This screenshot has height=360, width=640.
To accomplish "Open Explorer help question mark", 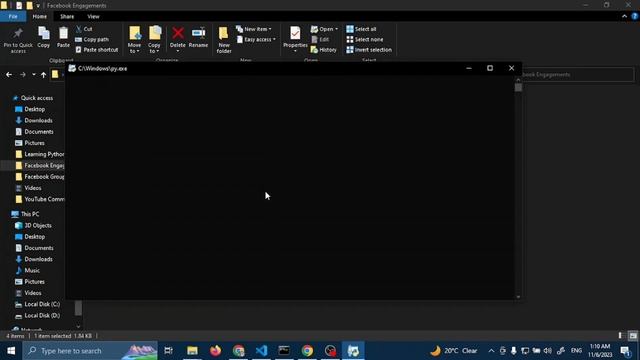I will click(634, 16).
